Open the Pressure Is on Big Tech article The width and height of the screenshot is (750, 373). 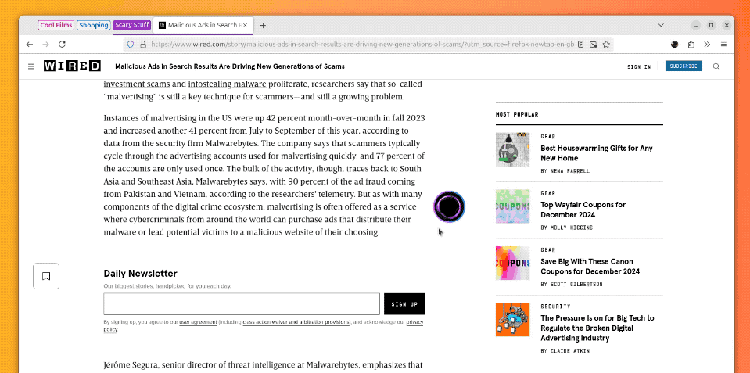(597, 328)
